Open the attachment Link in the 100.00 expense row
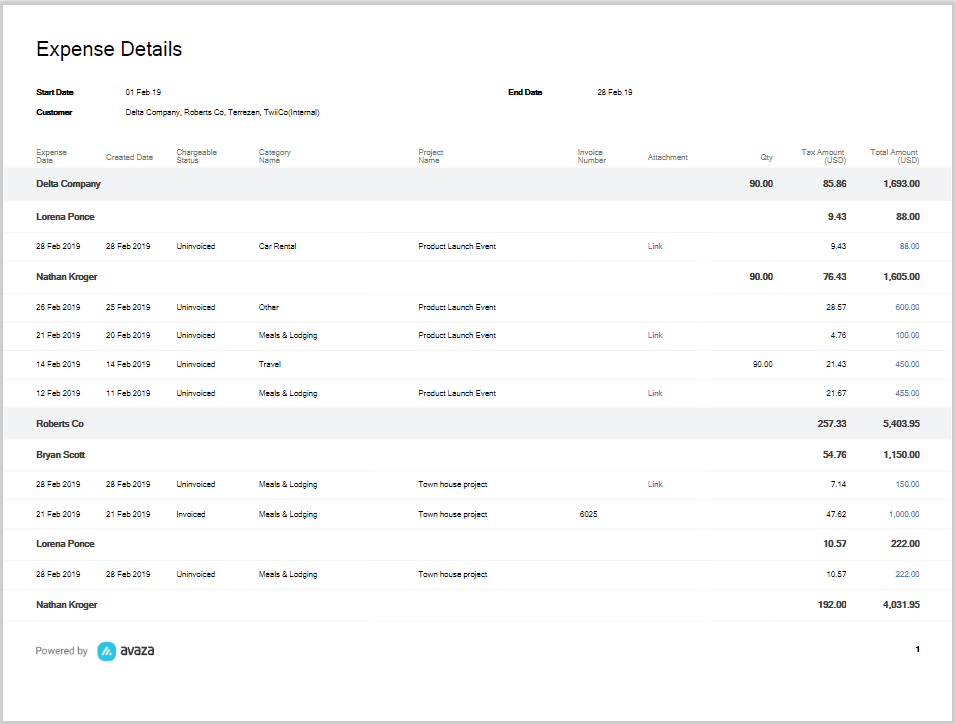 tap(655, 335)
